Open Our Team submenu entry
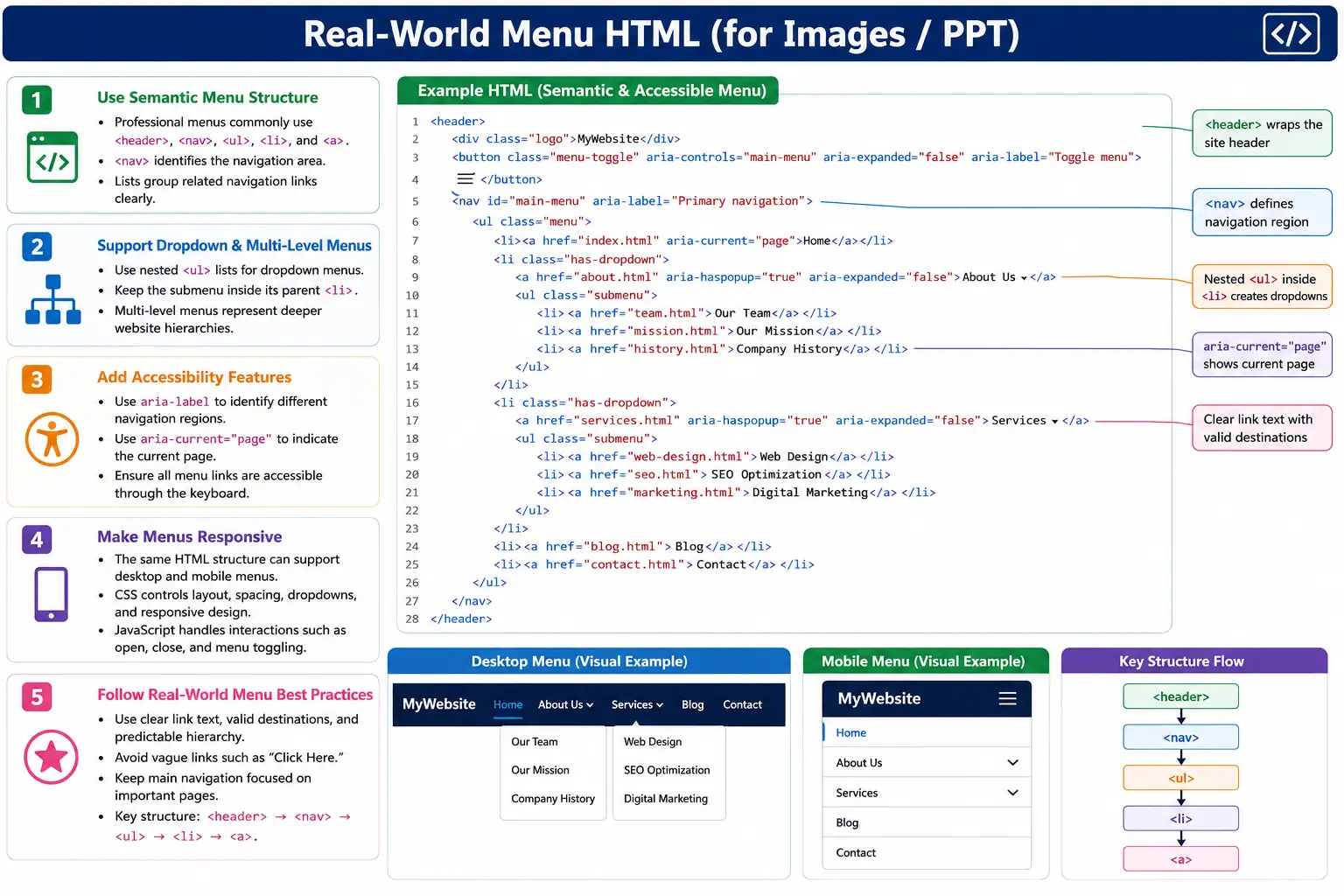The height and width of the screenshot is (896, 1344). point(534,741)
